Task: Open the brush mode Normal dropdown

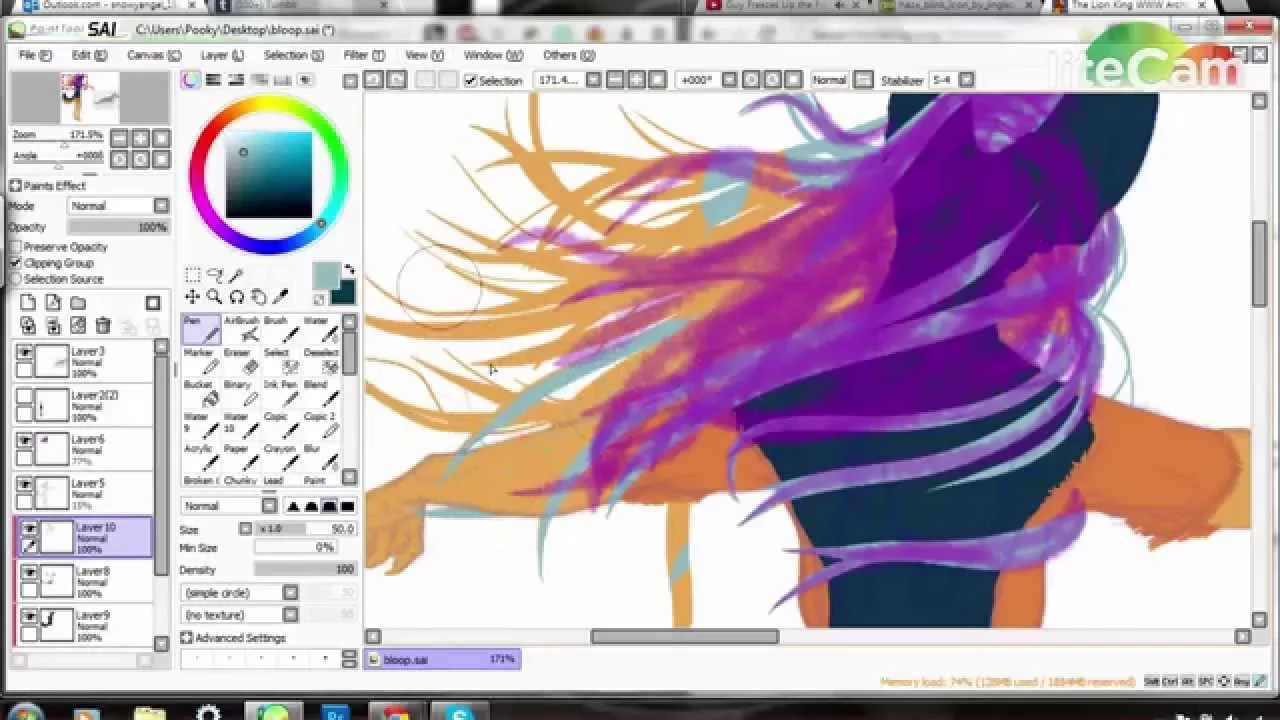Action: pos(229,506)
